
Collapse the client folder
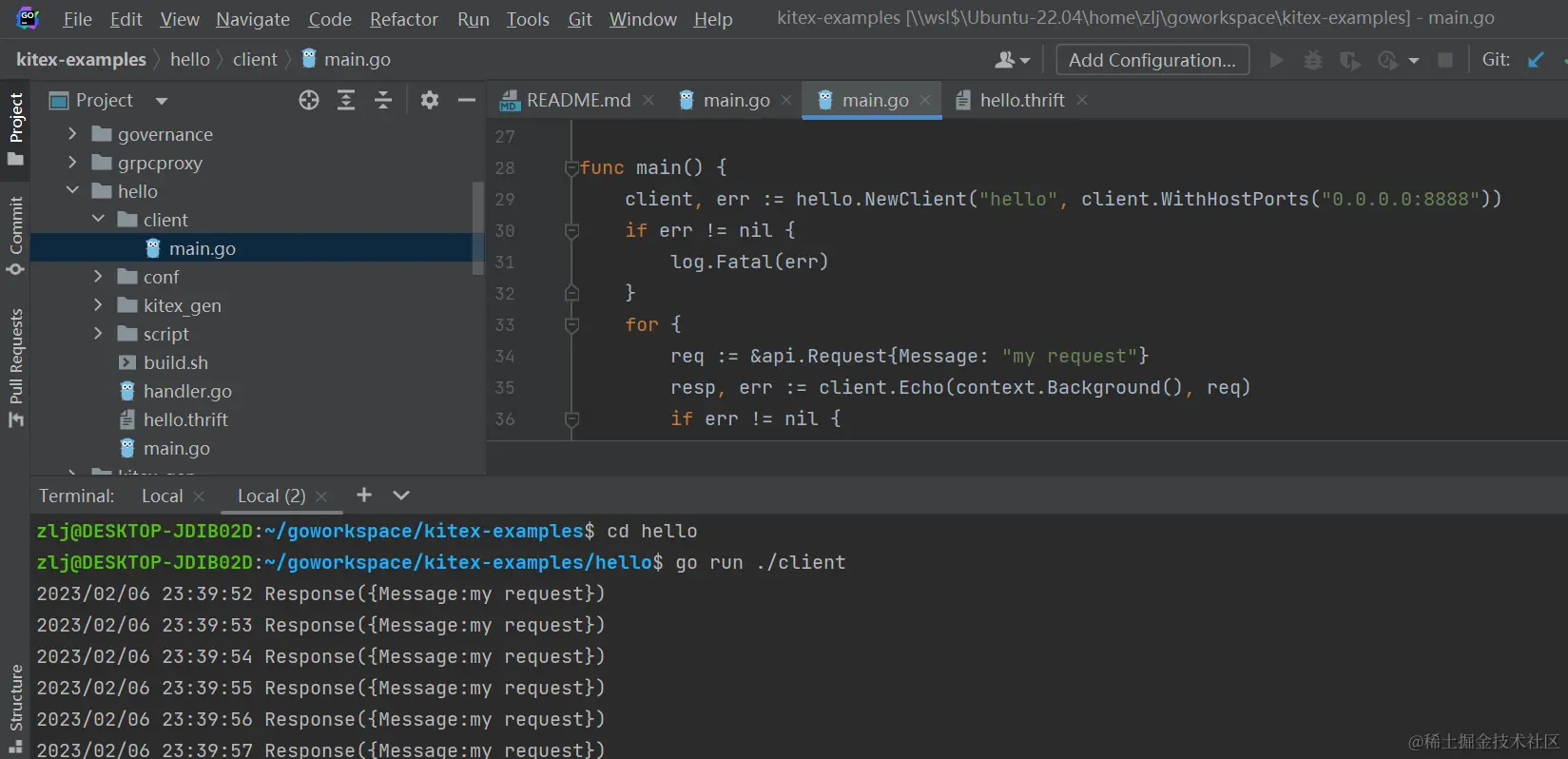point(98,220)
